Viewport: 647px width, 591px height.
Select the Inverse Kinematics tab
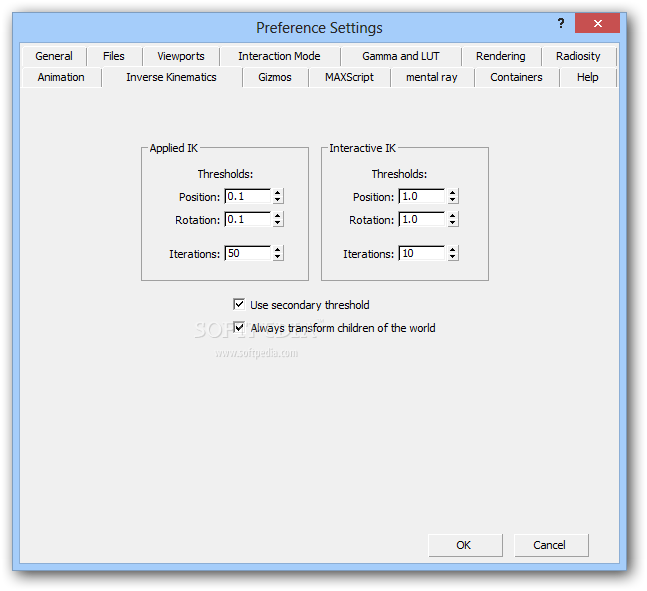click(x=172, y=77)
